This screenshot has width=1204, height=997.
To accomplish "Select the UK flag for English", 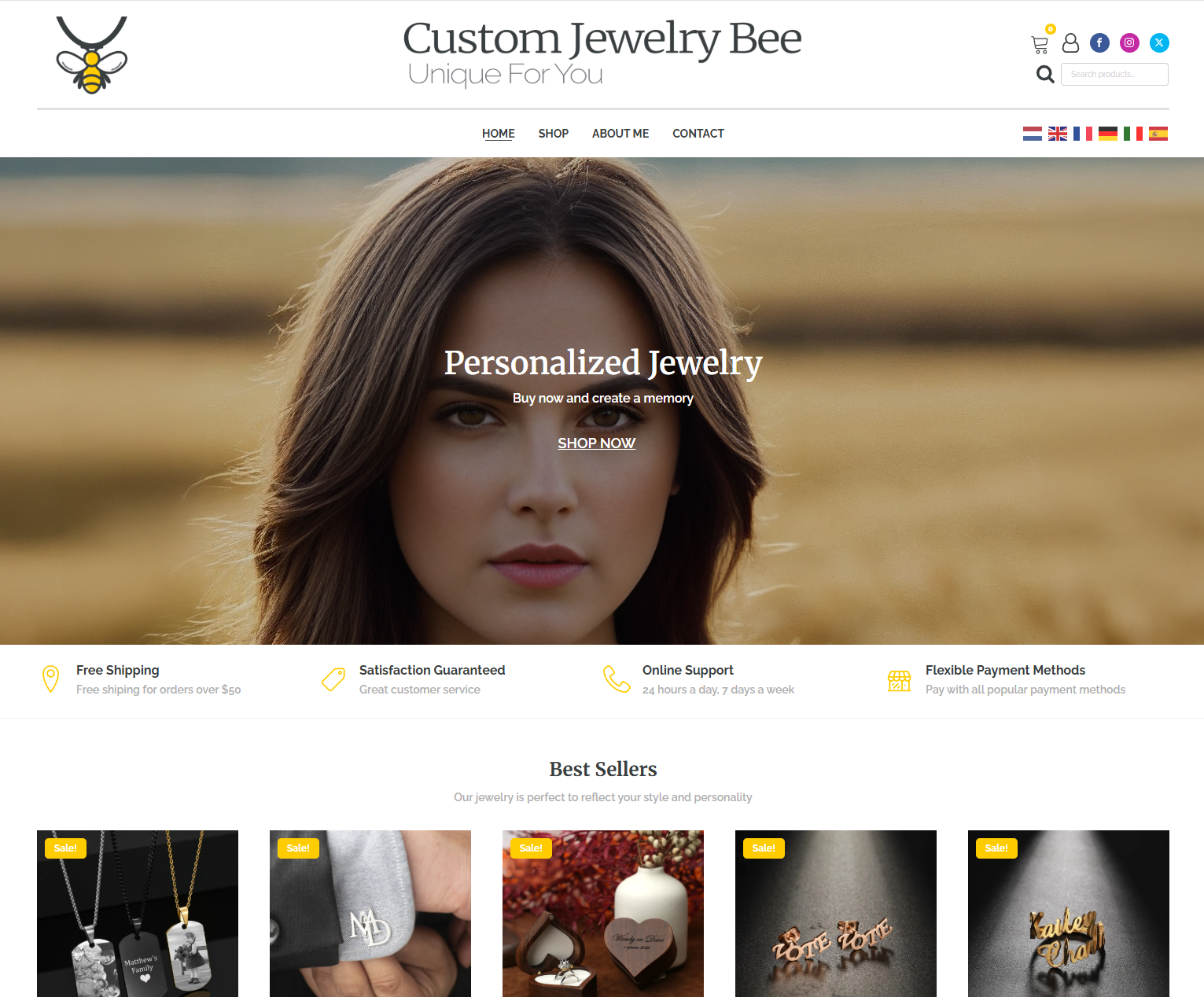I will [1058, 134].
